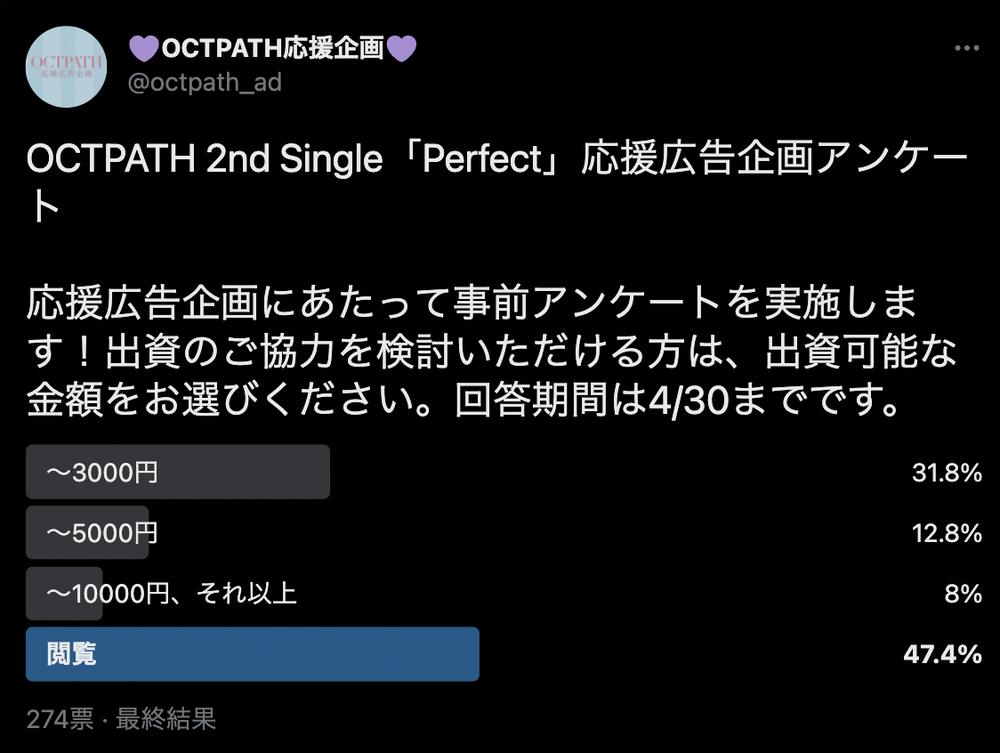The image size is (1000, 753).
Task: Select the 閲覧 poll option label
Action: coord(72,654)
